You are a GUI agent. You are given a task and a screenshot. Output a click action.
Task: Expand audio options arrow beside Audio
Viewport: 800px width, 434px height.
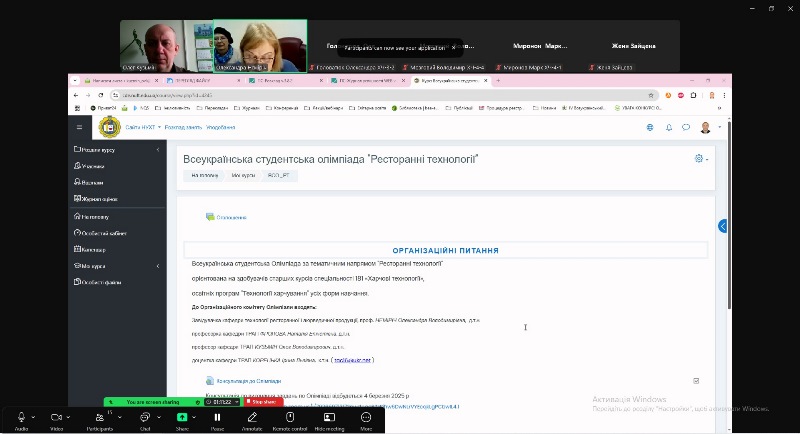pyautogui.click(x=33, y=417)
